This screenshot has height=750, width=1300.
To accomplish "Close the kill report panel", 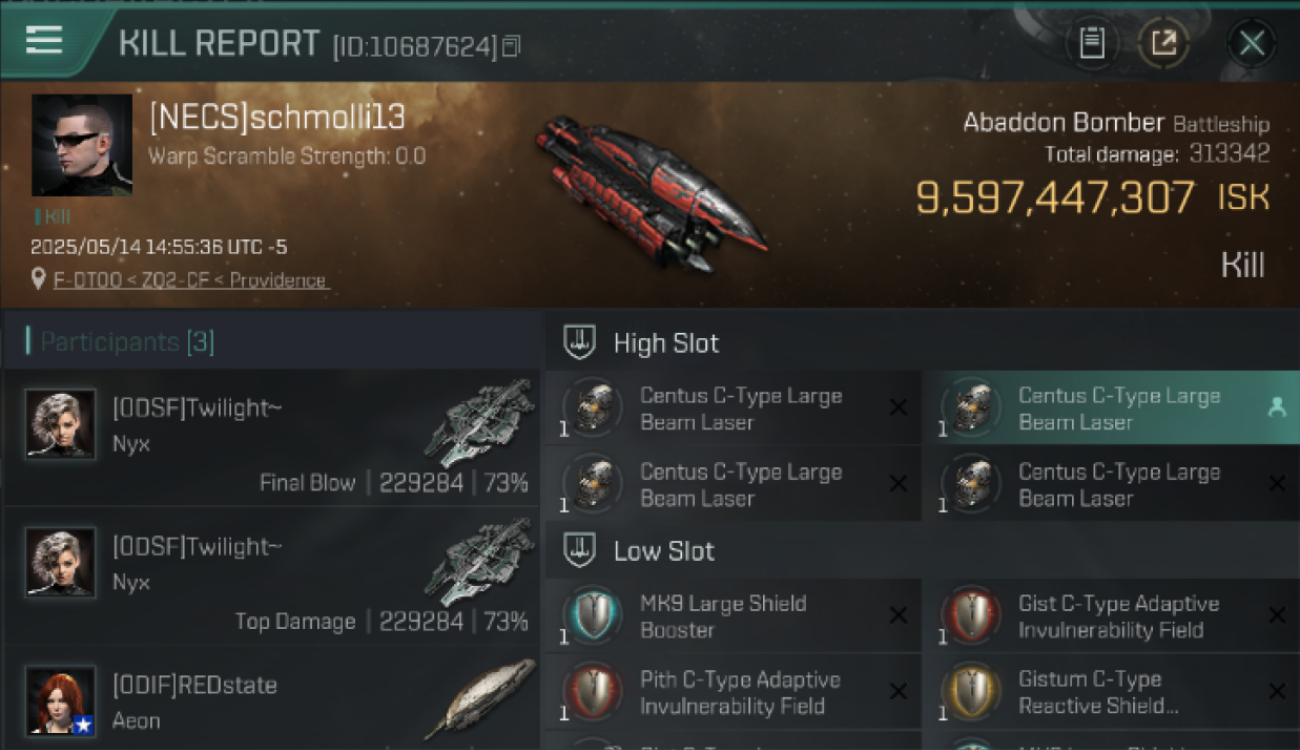I will pyautogui.click(x=1252, y=43).
